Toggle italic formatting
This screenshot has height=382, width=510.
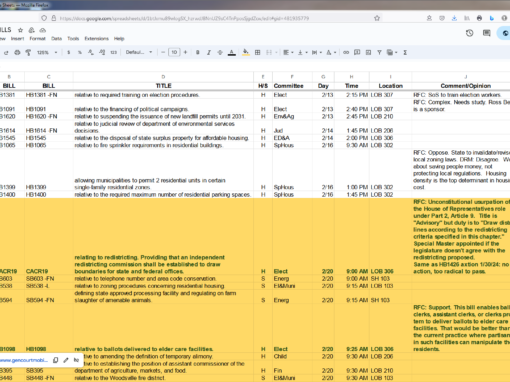click(x=209, y=53)
